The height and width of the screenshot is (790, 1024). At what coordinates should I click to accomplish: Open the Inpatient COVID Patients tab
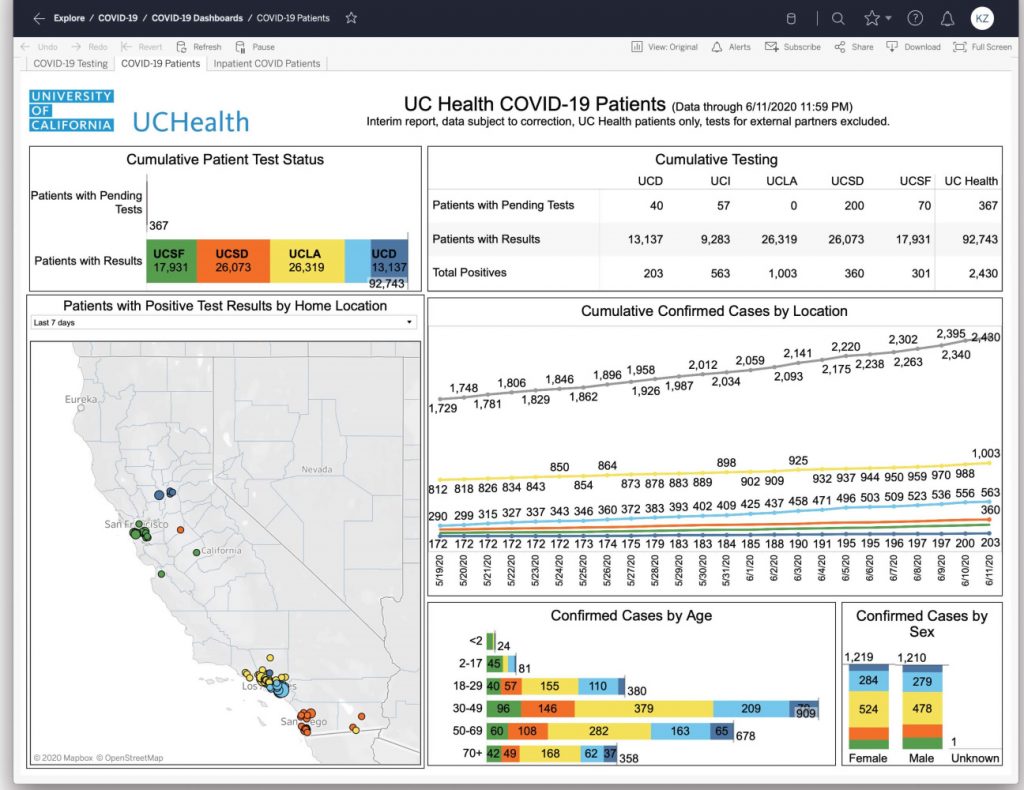(x=266, y=63)
